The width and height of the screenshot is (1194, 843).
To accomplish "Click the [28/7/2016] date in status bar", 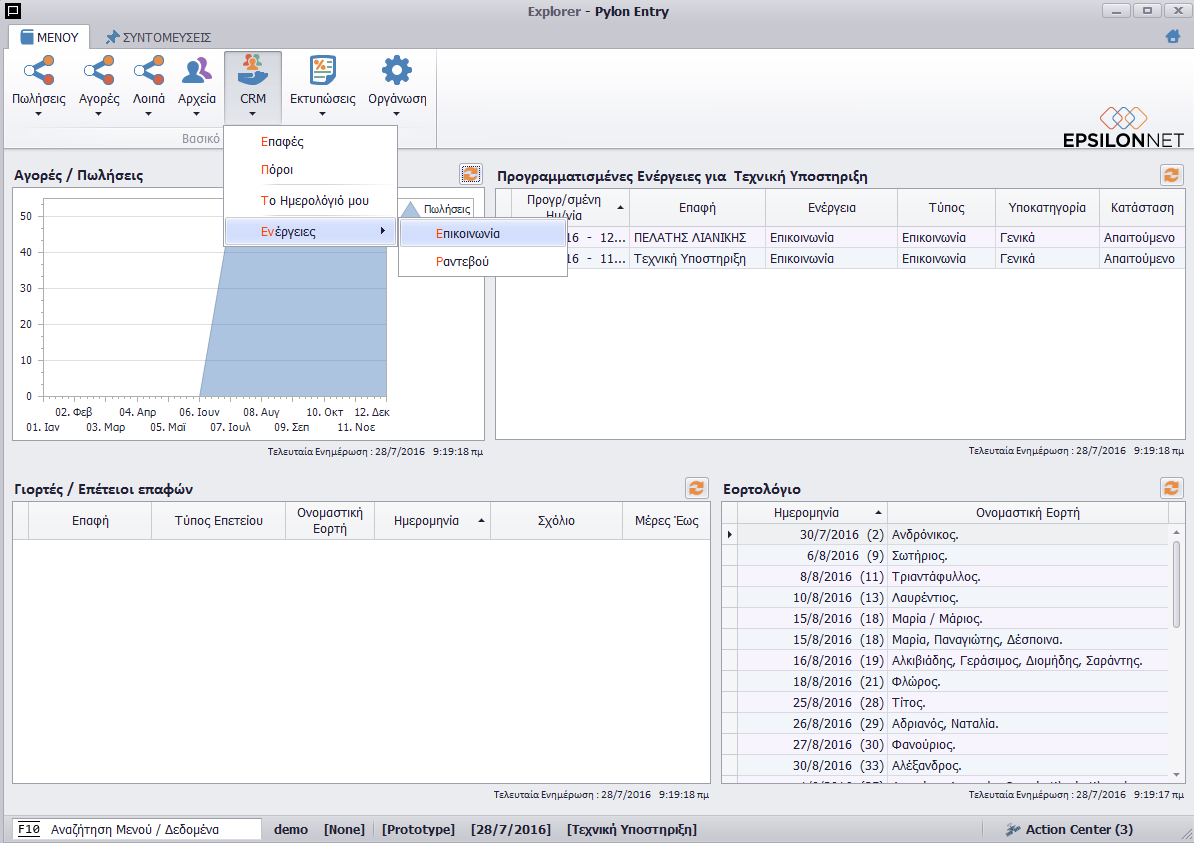I will click(511, 829).
